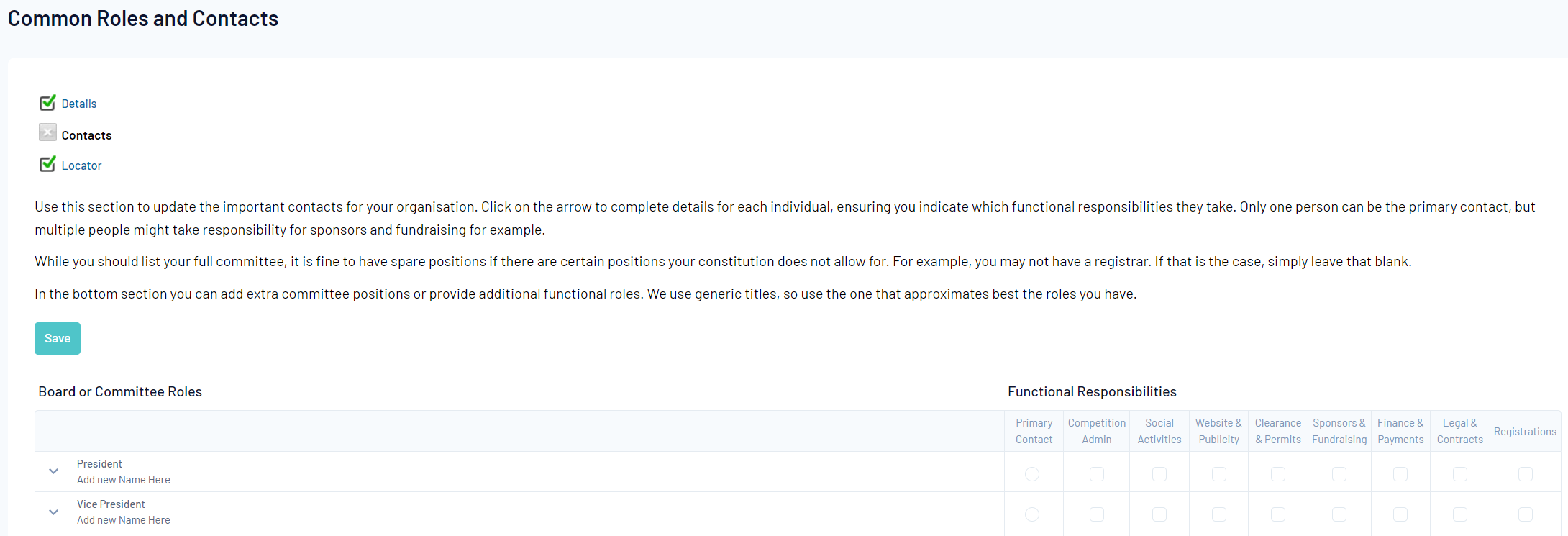Image resolution: width=1568 pixels, height=536 pixels.
Task: Click President's 'Add new Name Here' text
Action: coord(124,480)
